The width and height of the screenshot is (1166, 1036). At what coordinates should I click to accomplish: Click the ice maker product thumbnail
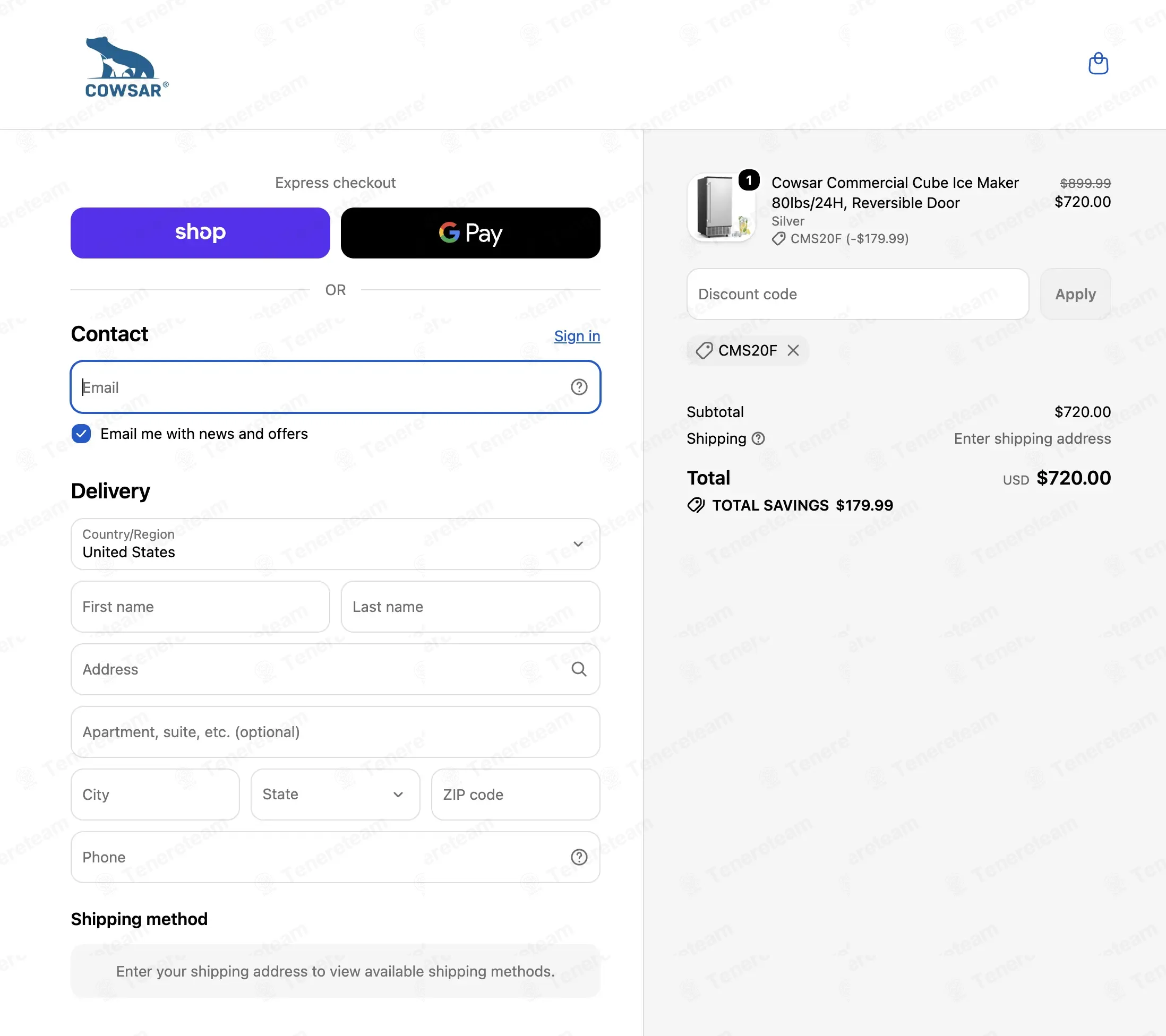pos(721,208)
